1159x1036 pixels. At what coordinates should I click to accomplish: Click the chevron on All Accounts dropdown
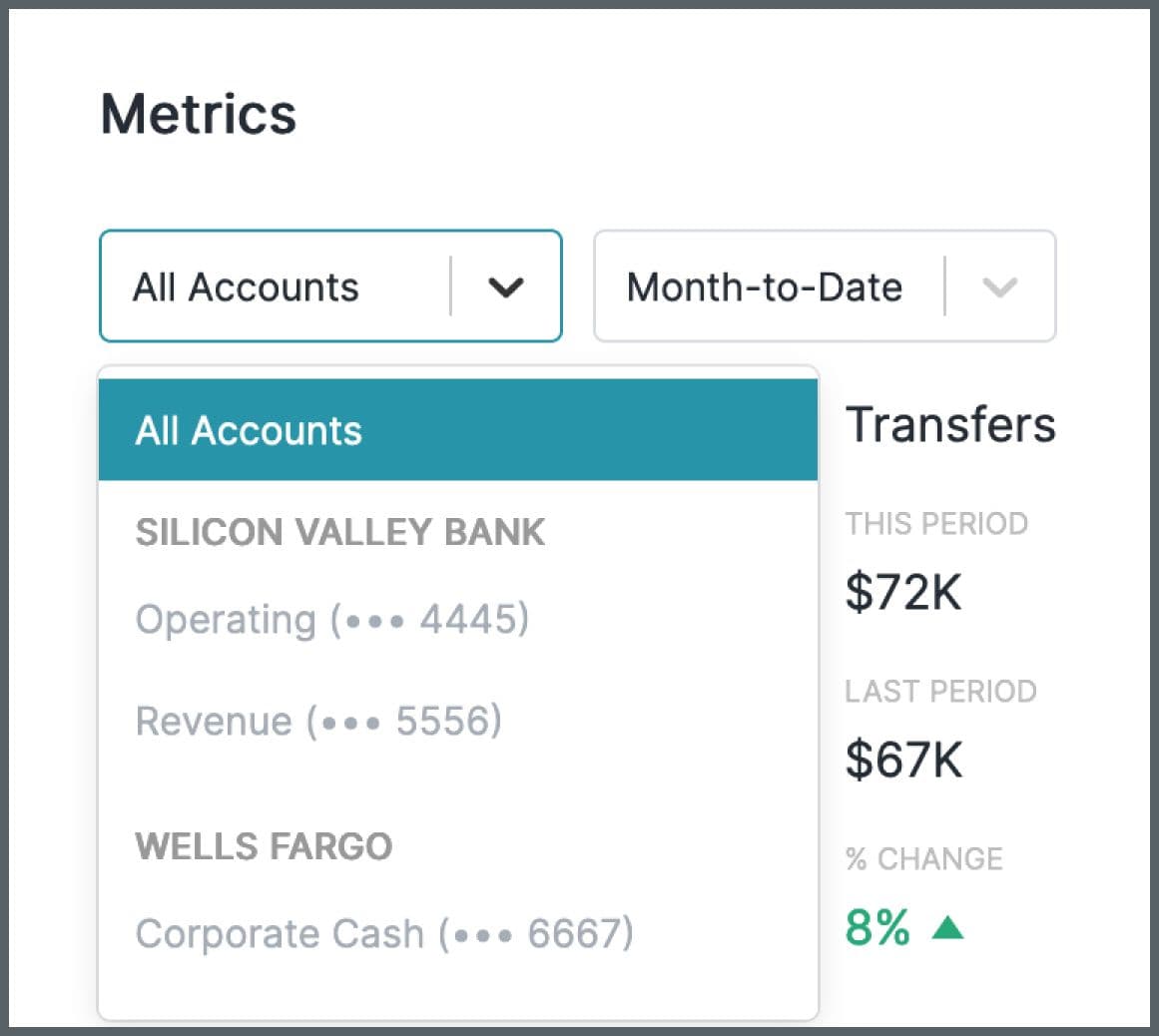point(506,286)
